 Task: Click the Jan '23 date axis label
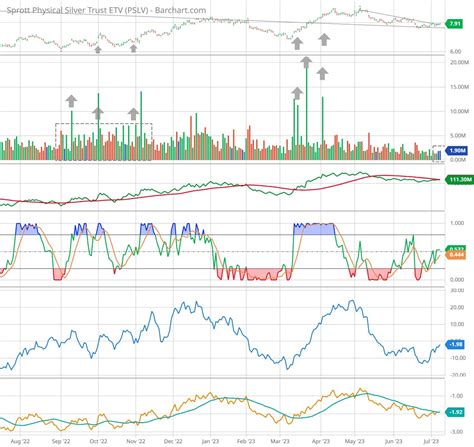pos(210,441)
